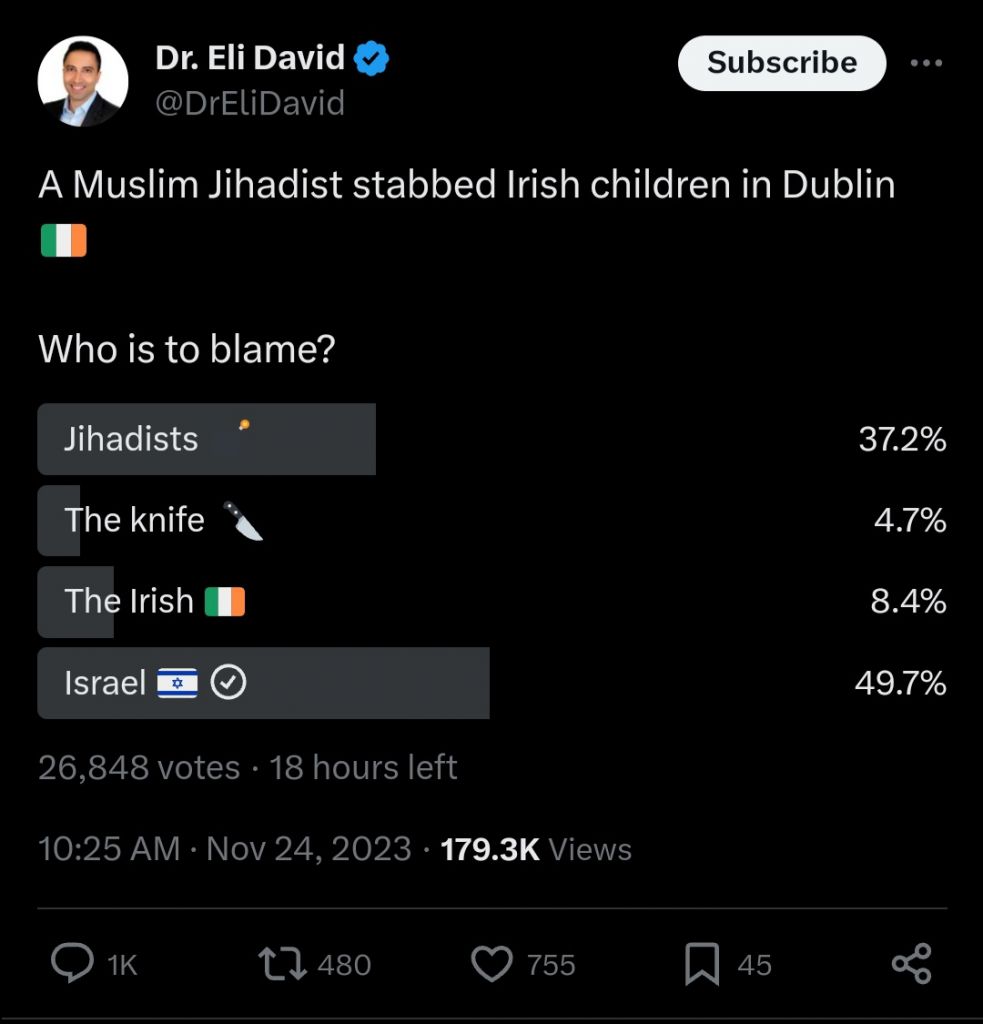Screen dimensions: 983x1024
Task: Click the Dr. Eli David display name
Action: click(x=250, y=57)
